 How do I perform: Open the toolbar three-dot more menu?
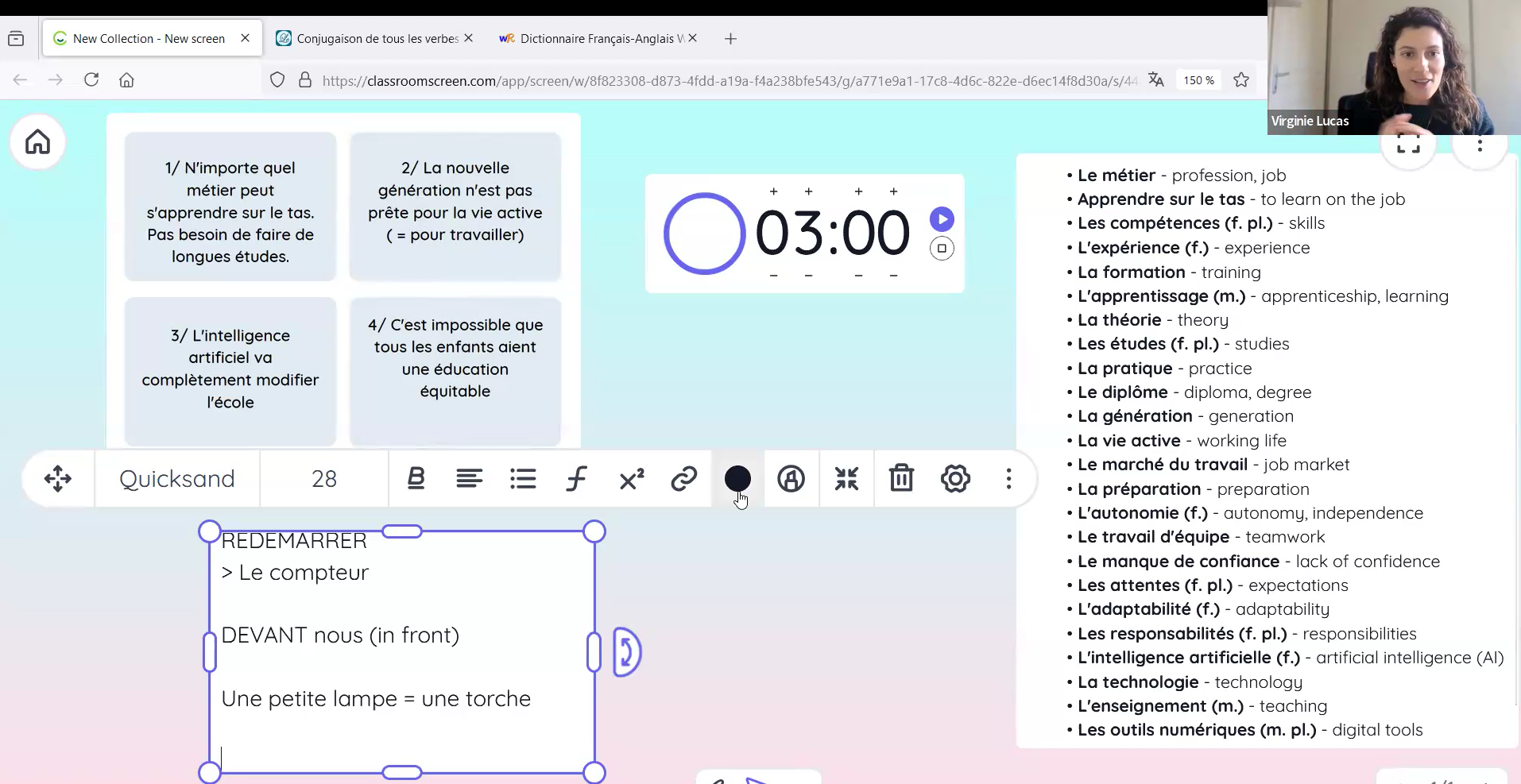[x=1008, y=479]
